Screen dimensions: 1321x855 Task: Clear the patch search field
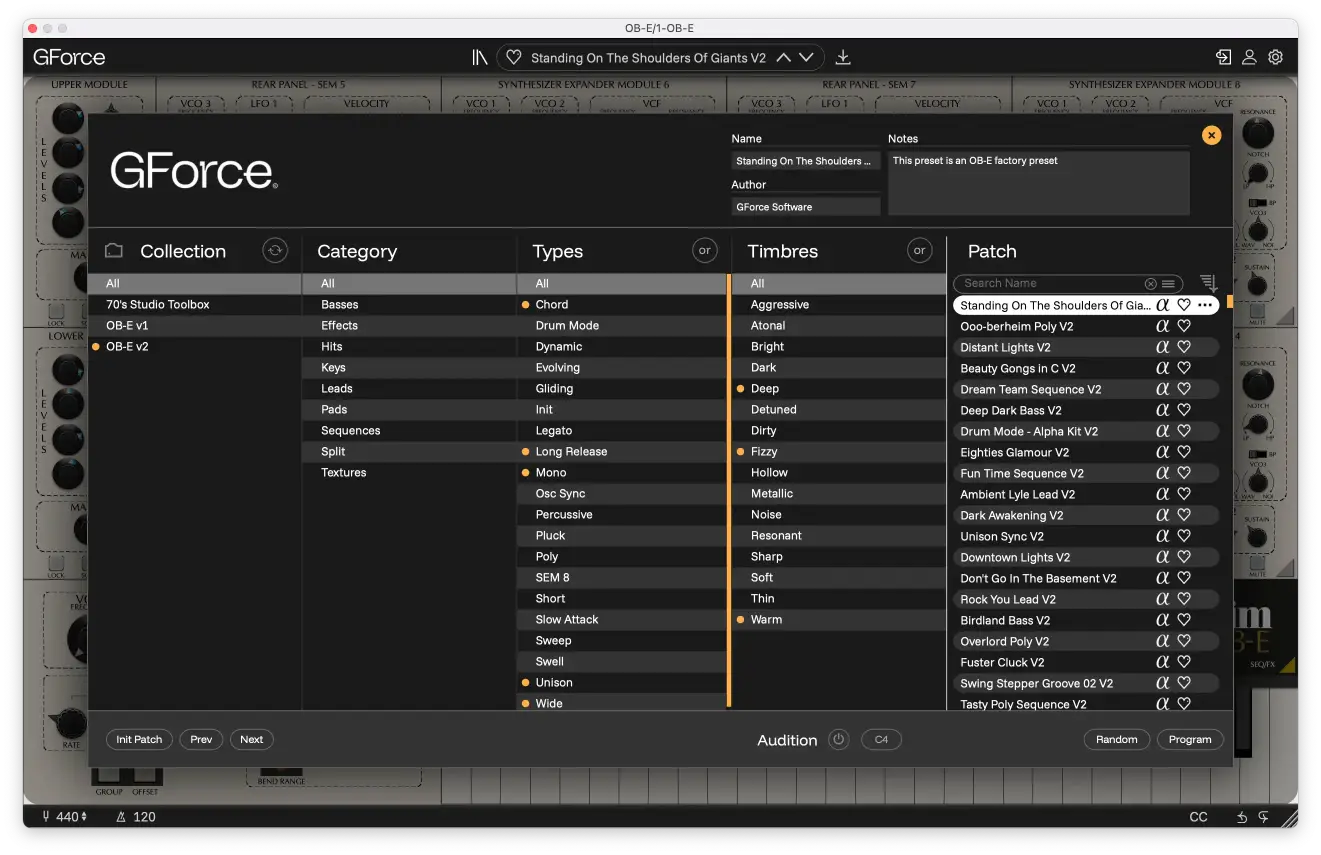(x=1150, y=284)
